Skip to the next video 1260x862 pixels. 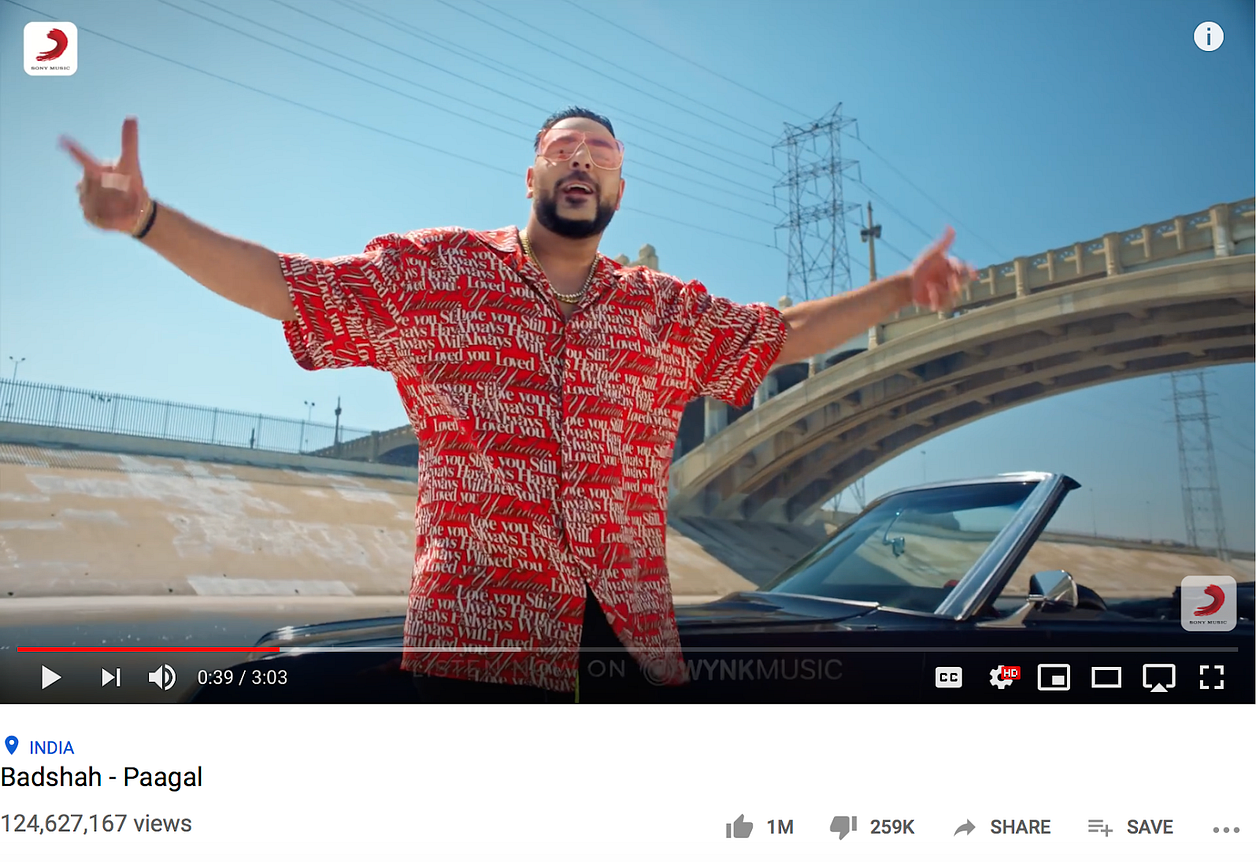(x=110, y=677)
